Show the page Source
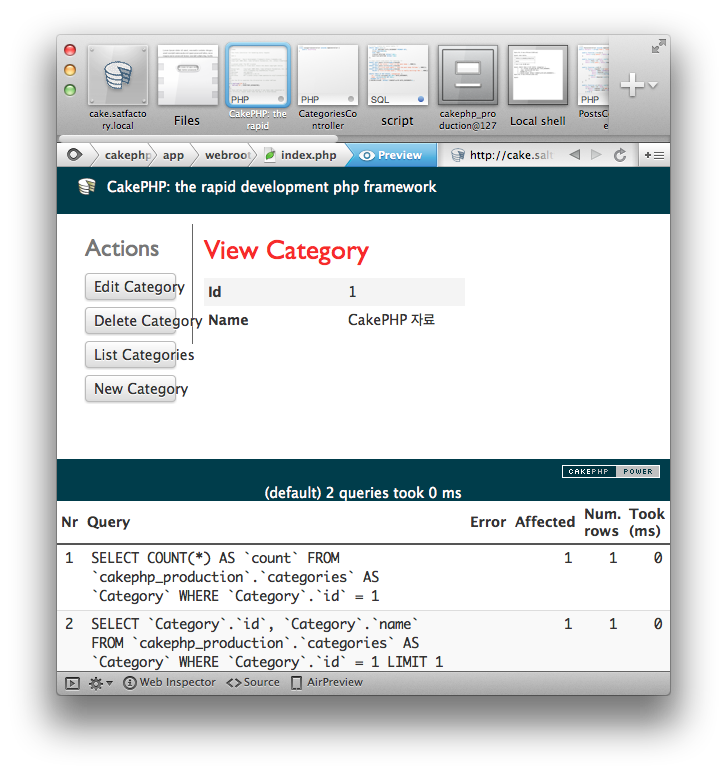The width and height of the screenshot is (727, 774). (x=253, y=682)
